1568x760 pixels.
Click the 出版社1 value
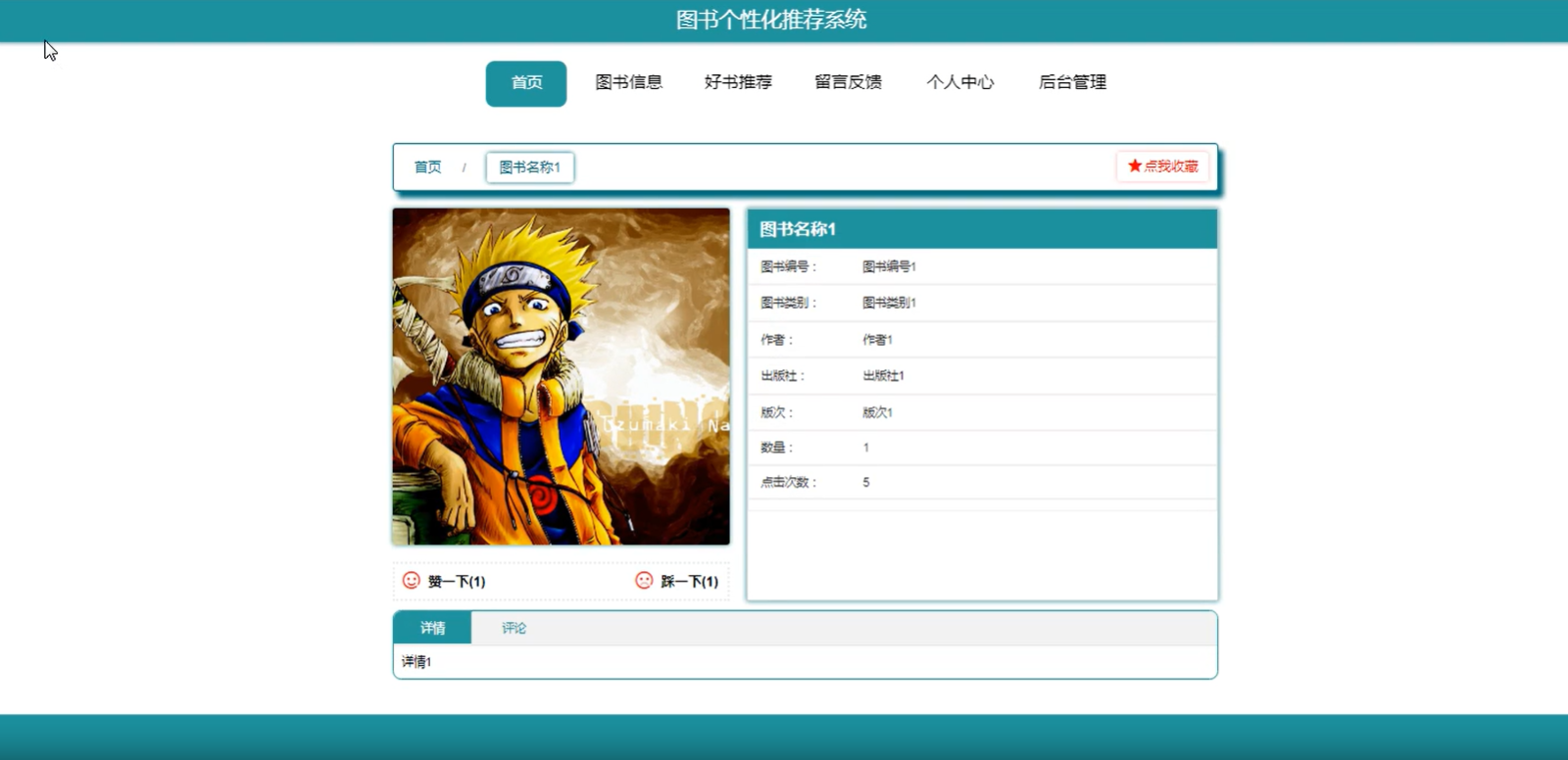[883, 376]
